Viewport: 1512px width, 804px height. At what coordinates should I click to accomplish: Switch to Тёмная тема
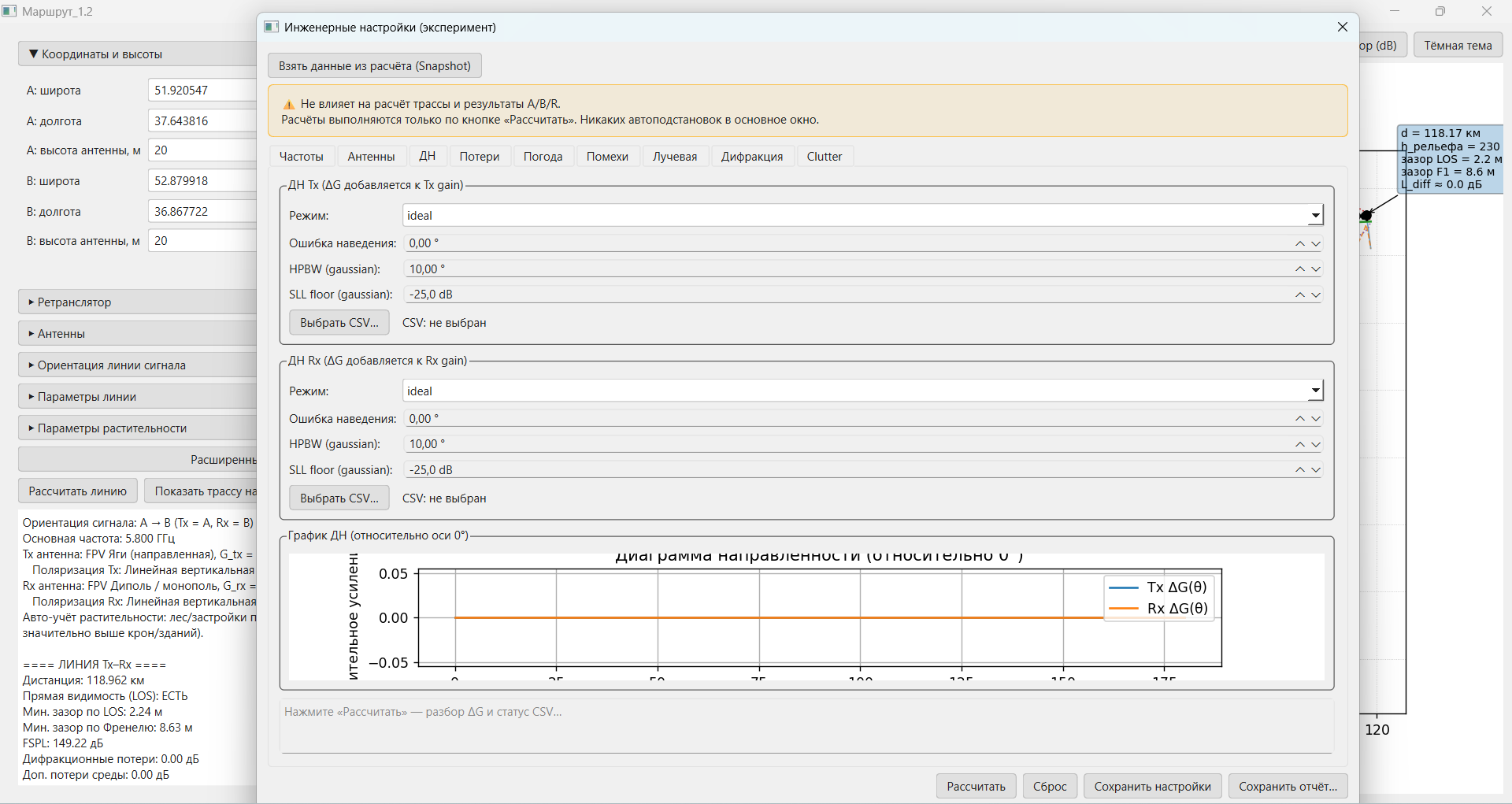1457,46
